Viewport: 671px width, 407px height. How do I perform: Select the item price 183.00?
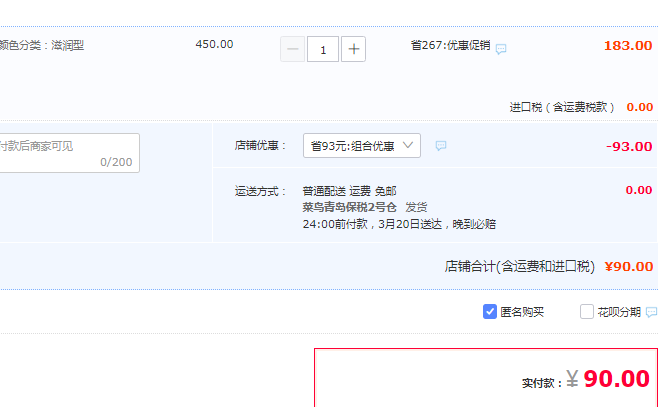point(628,45)
